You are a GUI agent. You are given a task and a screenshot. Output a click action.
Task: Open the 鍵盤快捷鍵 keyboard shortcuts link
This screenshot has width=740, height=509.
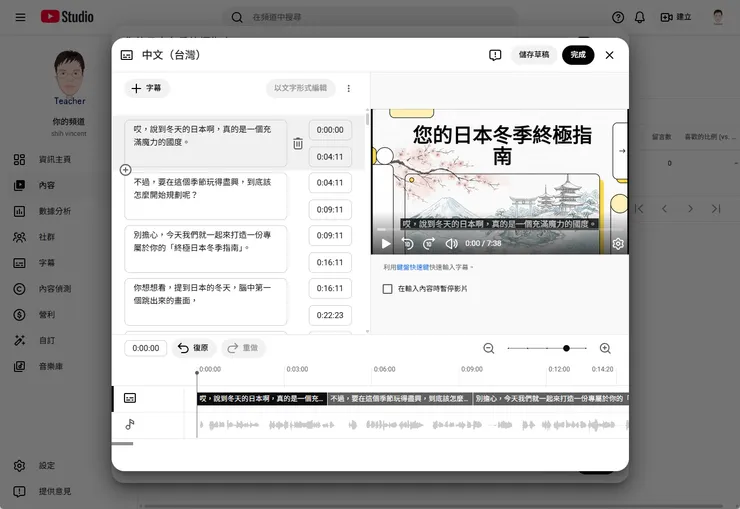(413, 267)
